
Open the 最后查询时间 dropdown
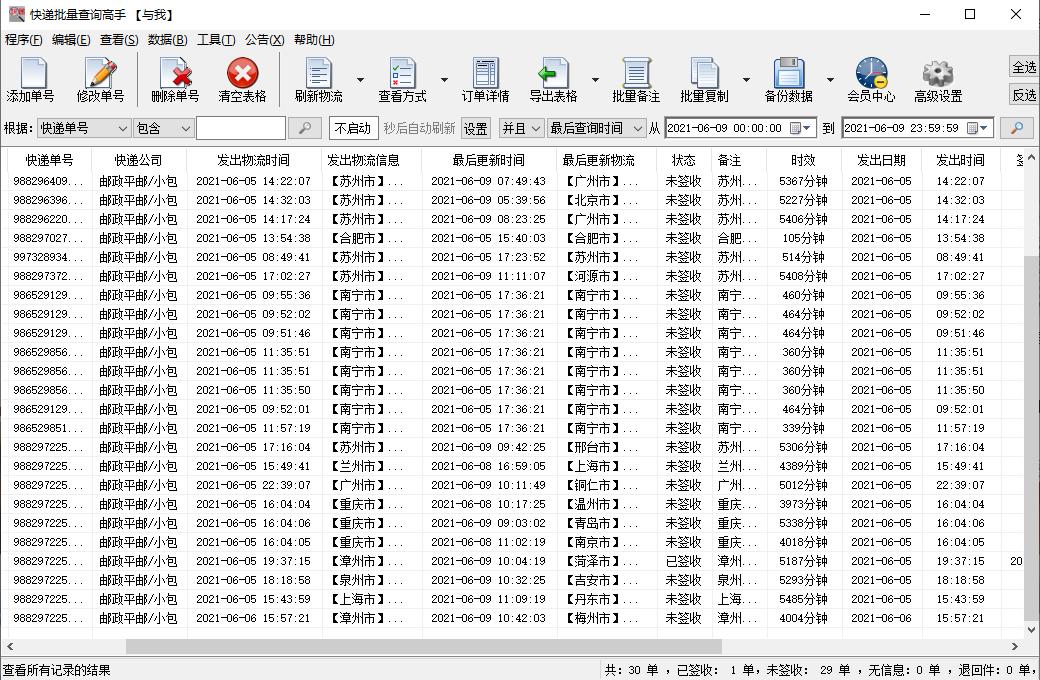point(596,128)
